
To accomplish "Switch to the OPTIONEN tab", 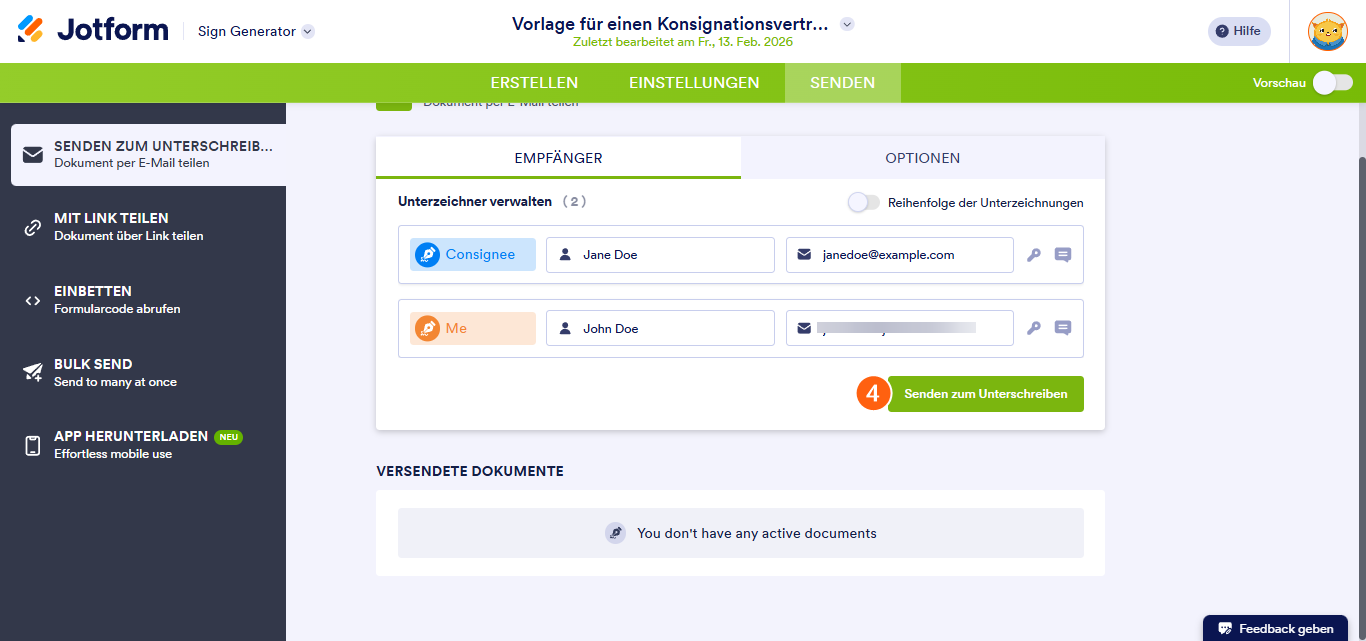I will pos(922,158).
